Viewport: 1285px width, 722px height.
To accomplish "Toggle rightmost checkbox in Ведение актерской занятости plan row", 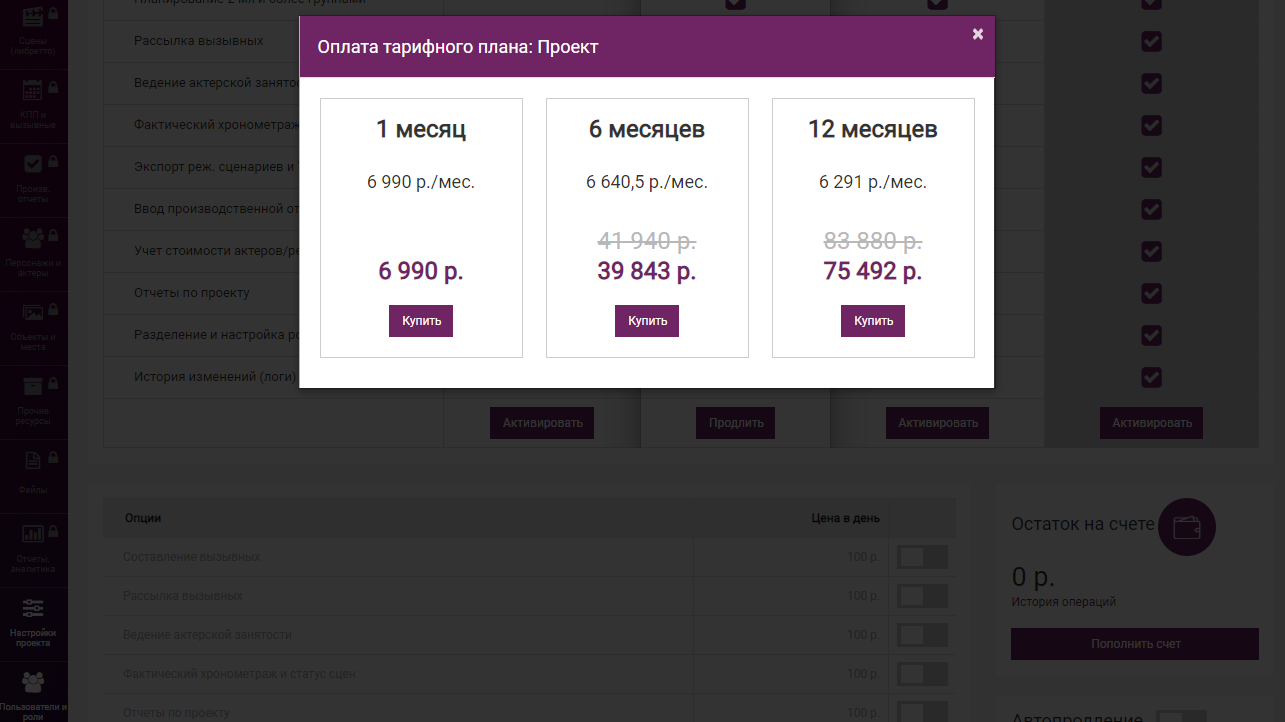I will [1151, 83].
